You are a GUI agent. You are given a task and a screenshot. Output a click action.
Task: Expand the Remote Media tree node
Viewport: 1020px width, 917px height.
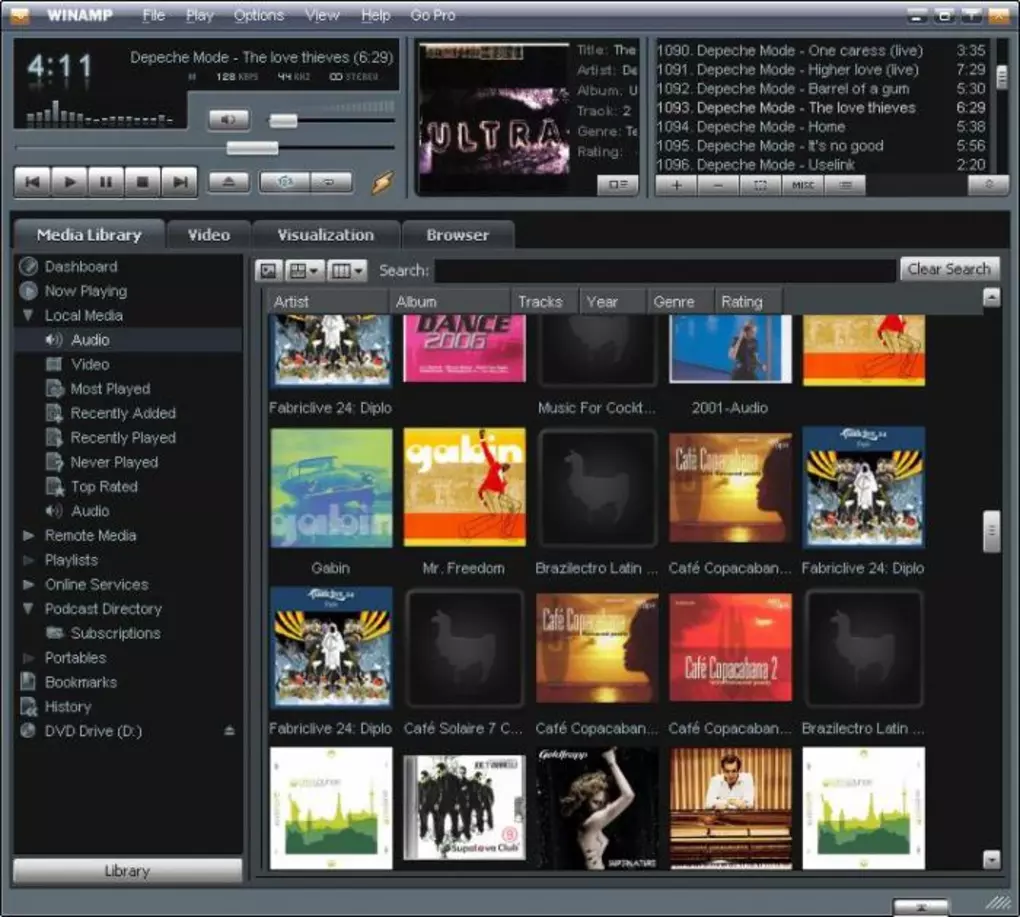pyautogui.click(x=28, y=536)
